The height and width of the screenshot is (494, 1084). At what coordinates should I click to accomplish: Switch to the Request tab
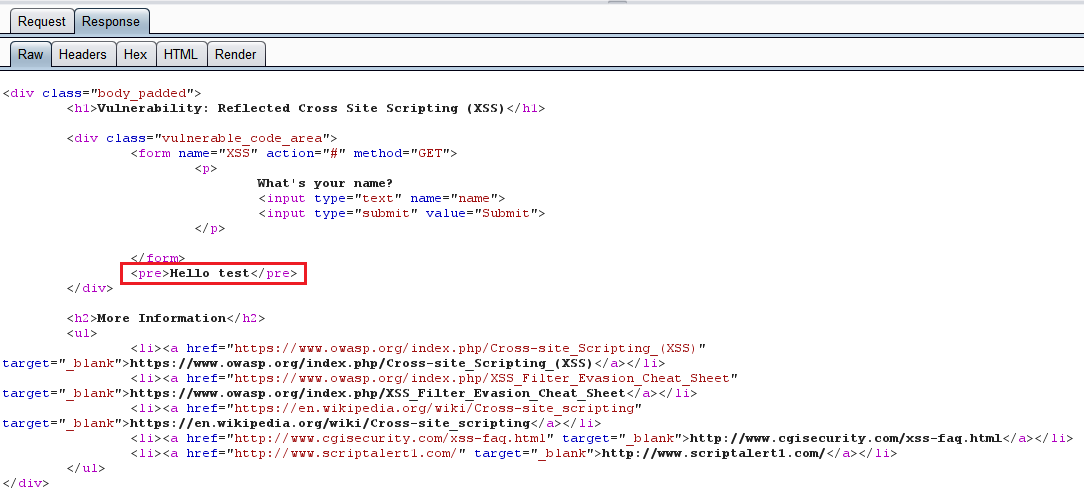(x=41, y=21)
